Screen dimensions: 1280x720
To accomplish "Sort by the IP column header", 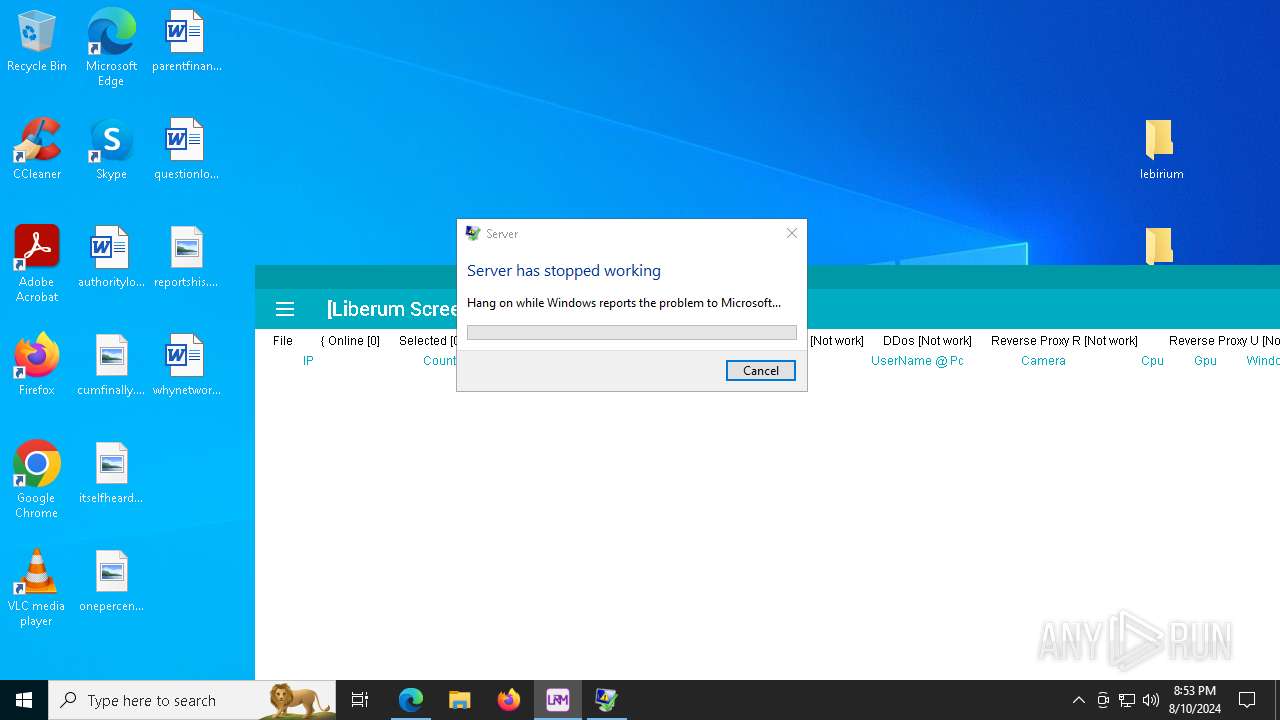I will [x=308, y=361].
